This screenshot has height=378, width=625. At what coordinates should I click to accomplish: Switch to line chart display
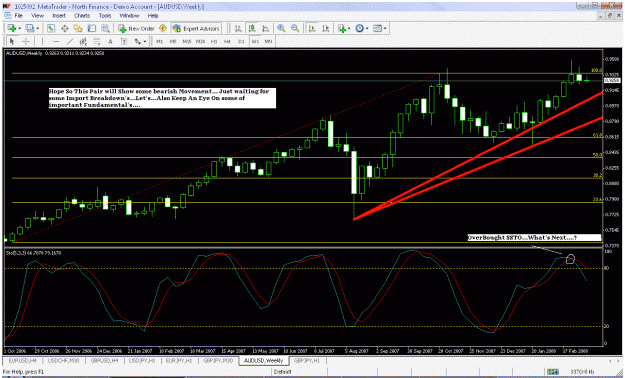265,28
